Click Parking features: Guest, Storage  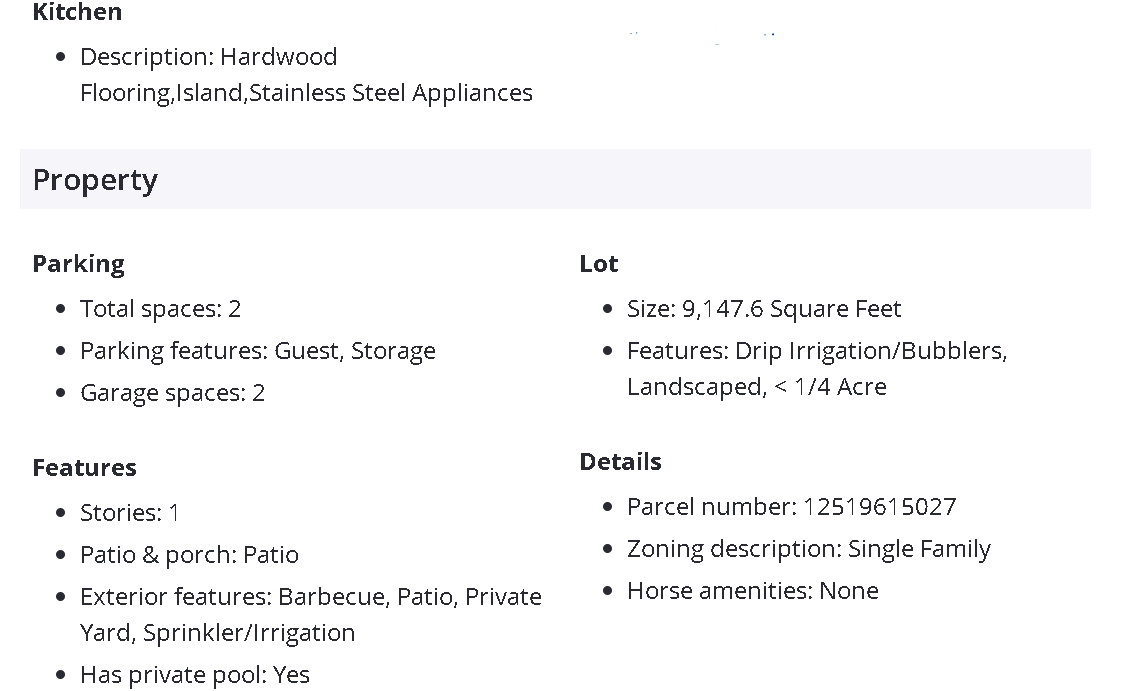tap(257, 351)
